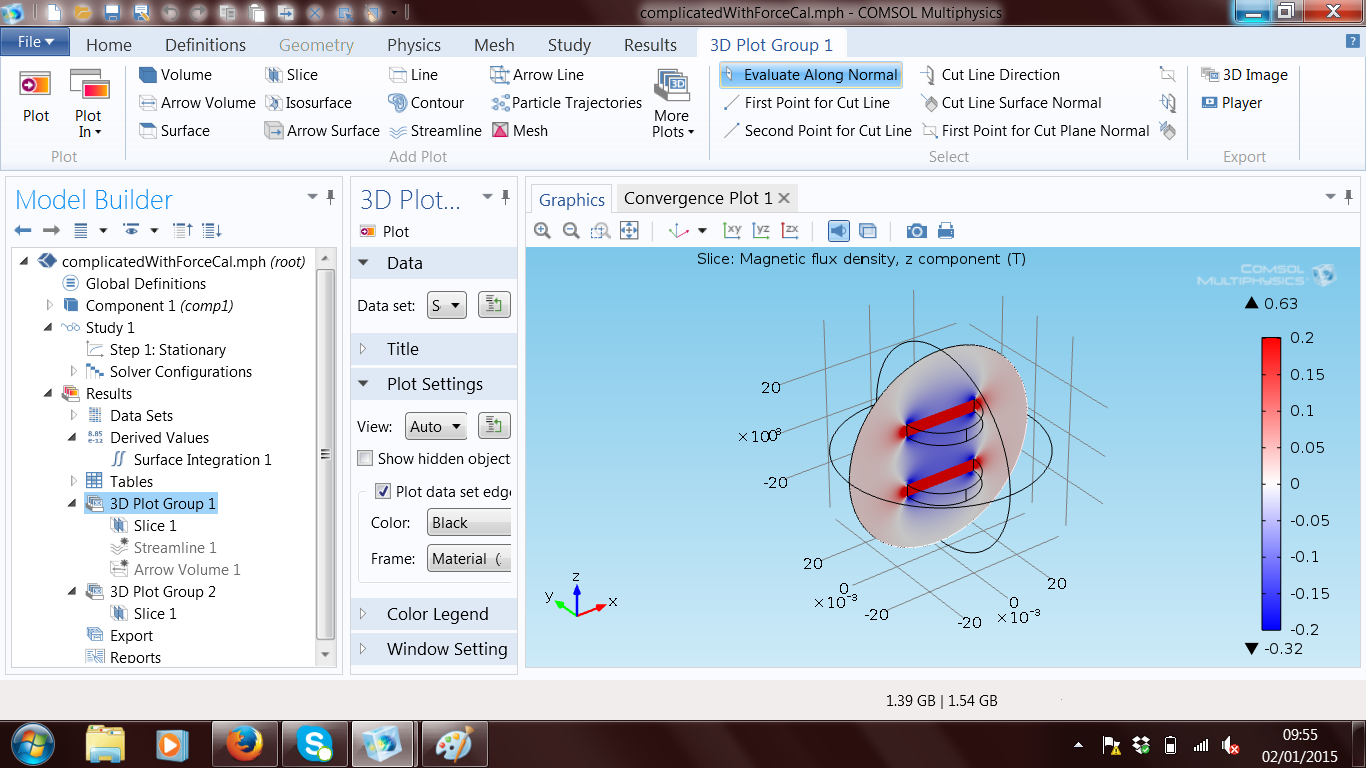Click the Zoom Extents icon
The height and width of the screenshot is (768, 1370).
pos(629,231)
